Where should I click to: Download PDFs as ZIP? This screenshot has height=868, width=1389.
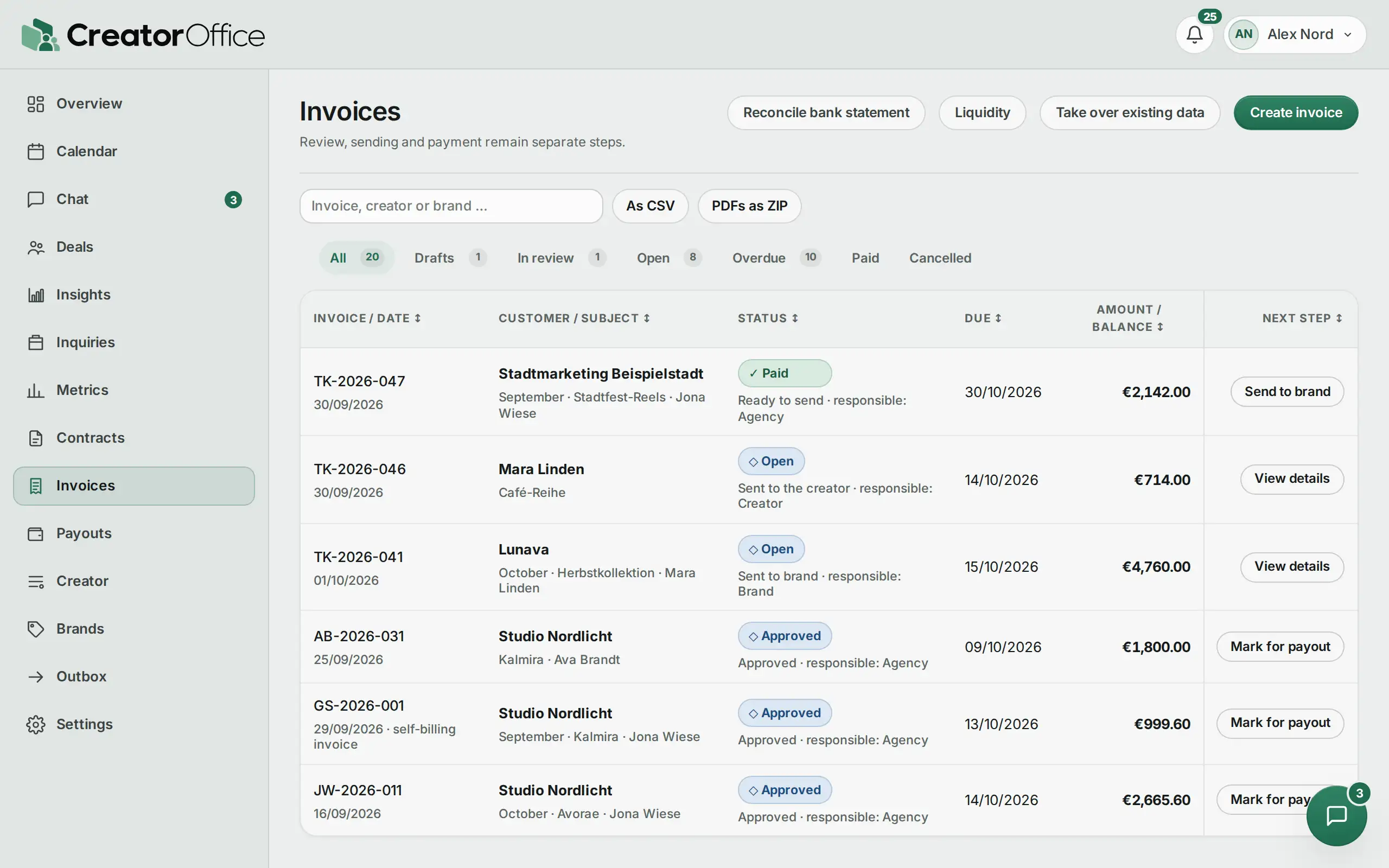tap(750, 206)
